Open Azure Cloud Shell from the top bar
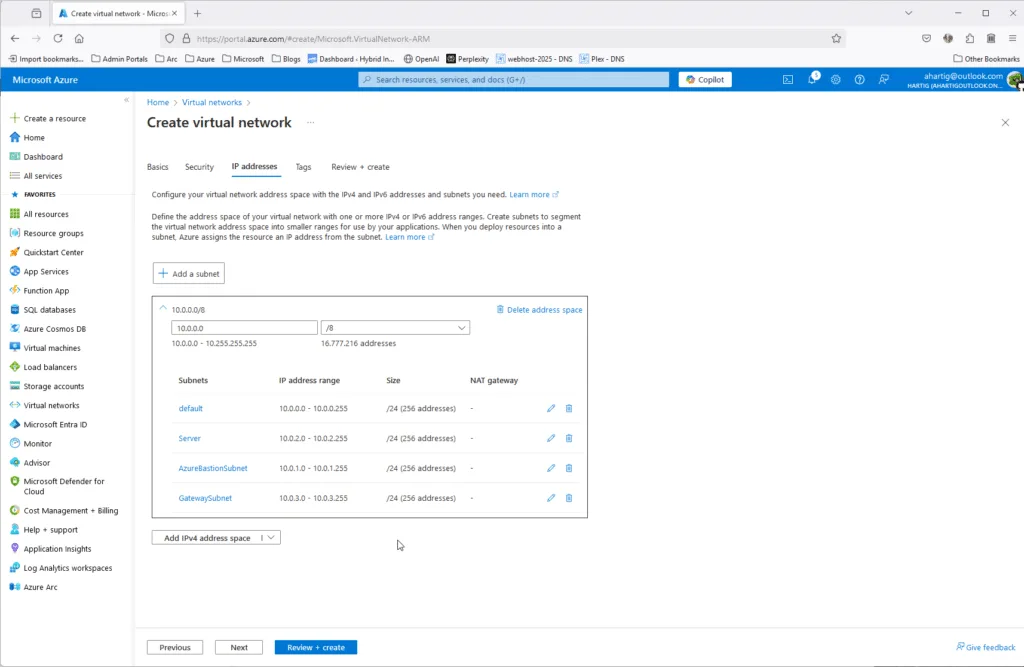Viewport: 1024px width, 667px height. 788,79
